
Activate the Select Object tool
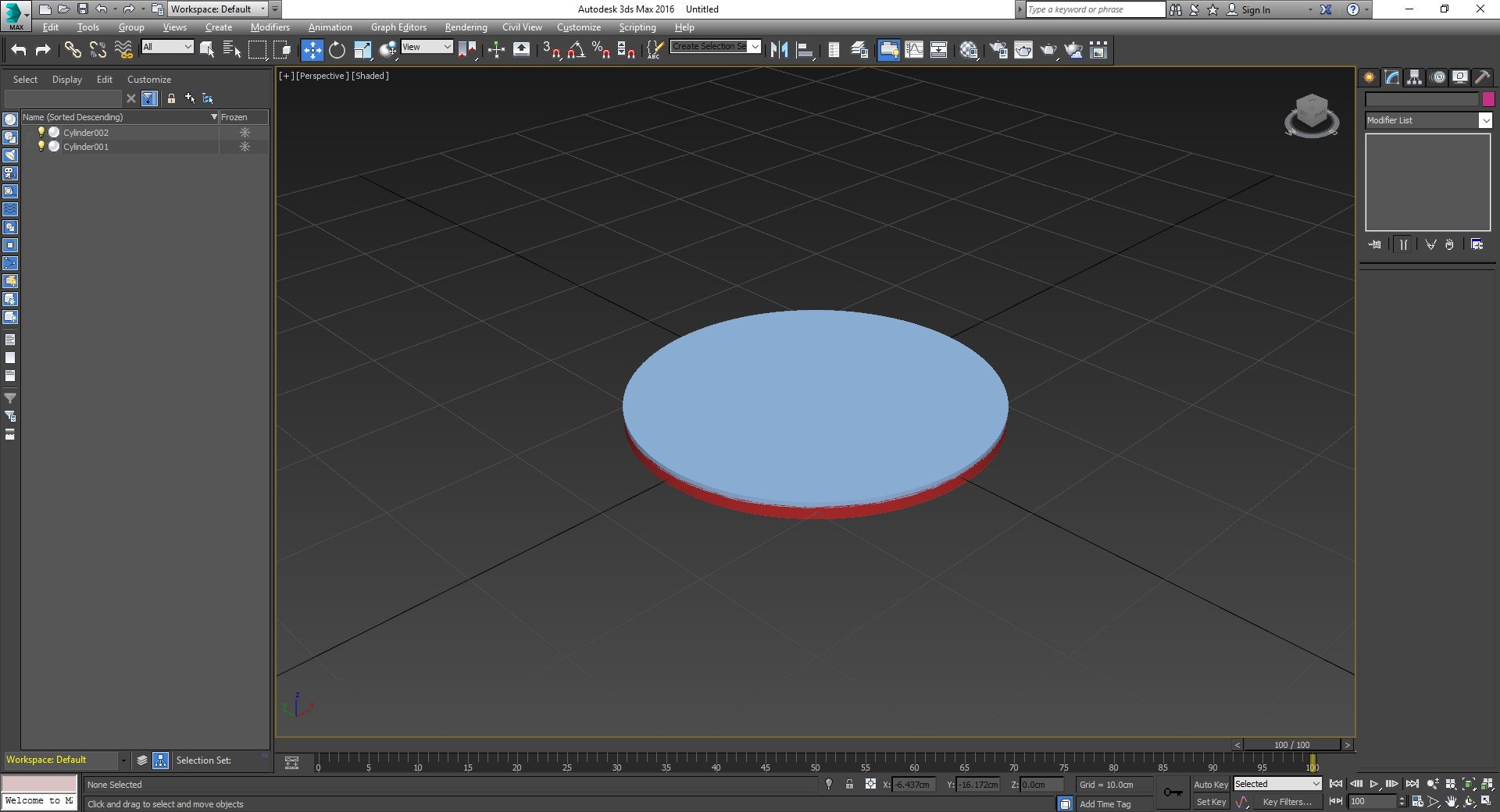(207, 50)
